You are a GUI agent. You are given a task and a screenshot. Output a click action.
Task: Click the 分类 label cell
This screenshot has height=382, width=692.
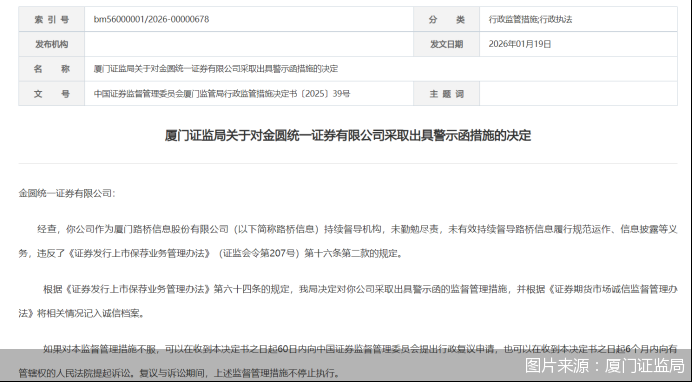coord(446,19)
